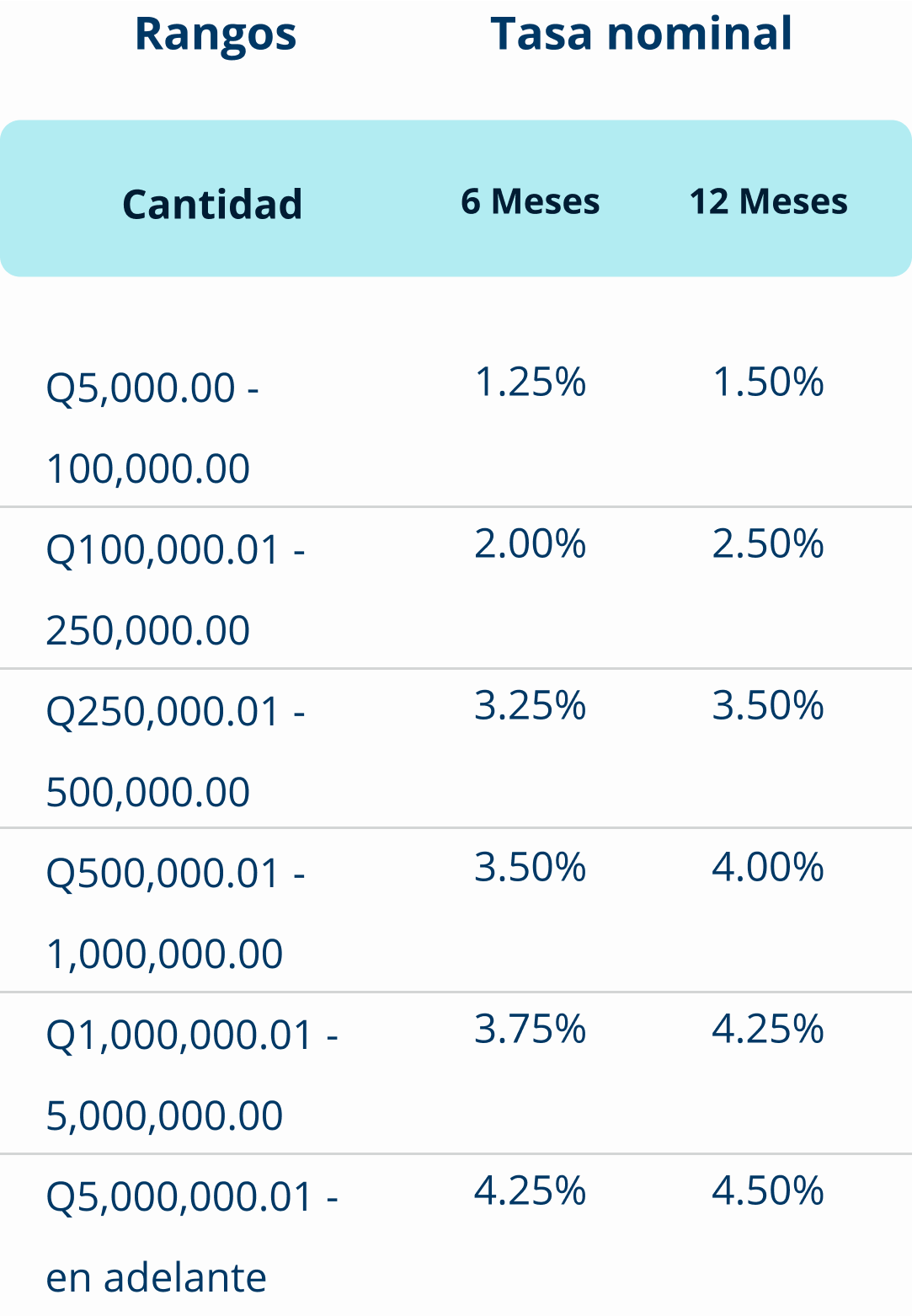Viewport: 912px width, 1316px height.
Task: Select the 6 Meses column header
Action: (531, 201)
